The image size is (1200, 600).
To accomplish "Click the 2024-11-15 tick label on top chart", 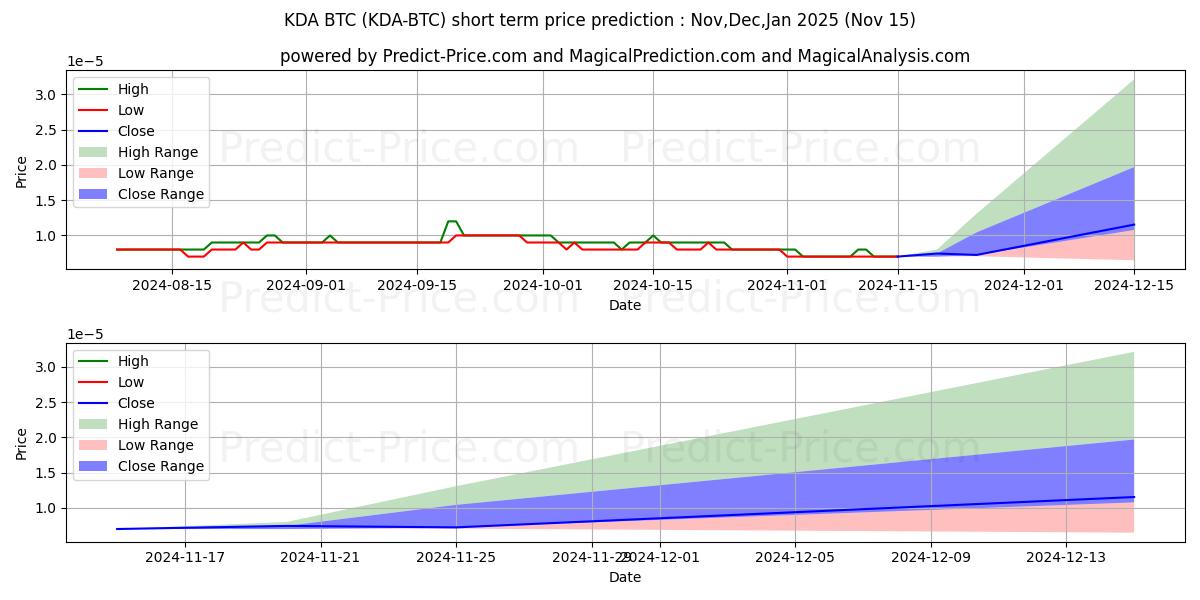I will click(897, 285).
